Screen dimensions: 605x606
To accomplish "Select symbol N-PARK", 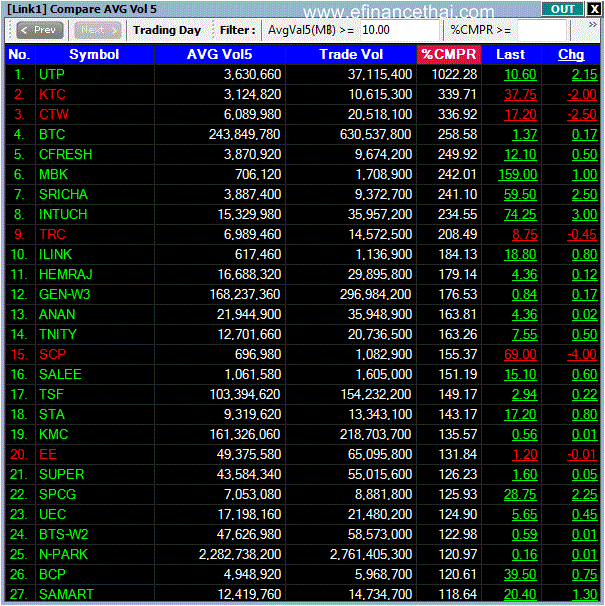I will (64, 555).
